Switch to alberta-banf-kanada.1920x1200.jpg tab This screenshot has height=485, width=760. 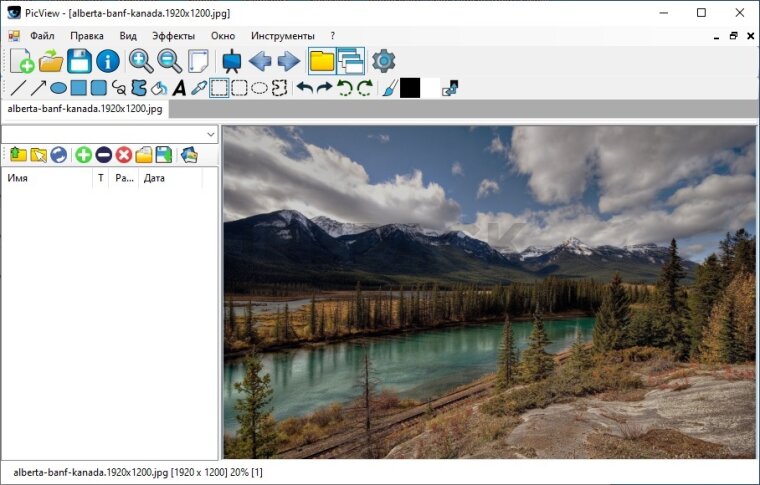click(x=85, y=108)
